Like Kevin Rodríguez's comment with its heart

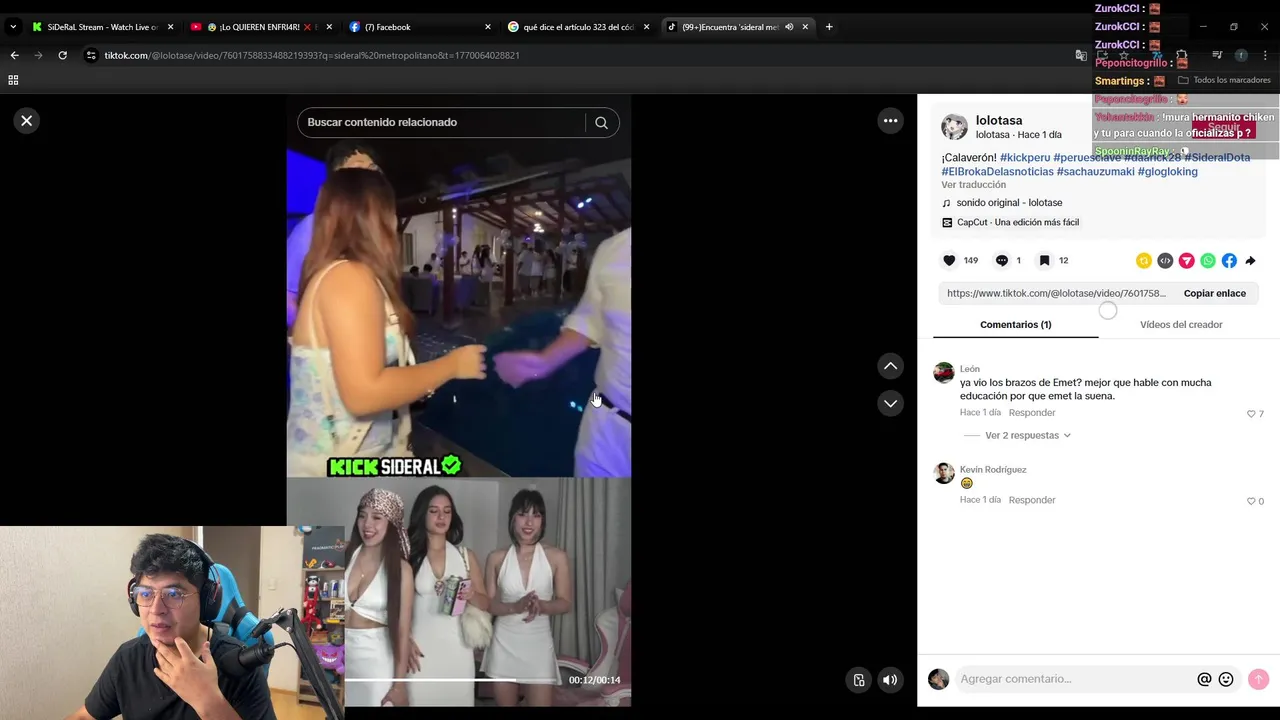pyautogui.click(x=1250, y=501)
